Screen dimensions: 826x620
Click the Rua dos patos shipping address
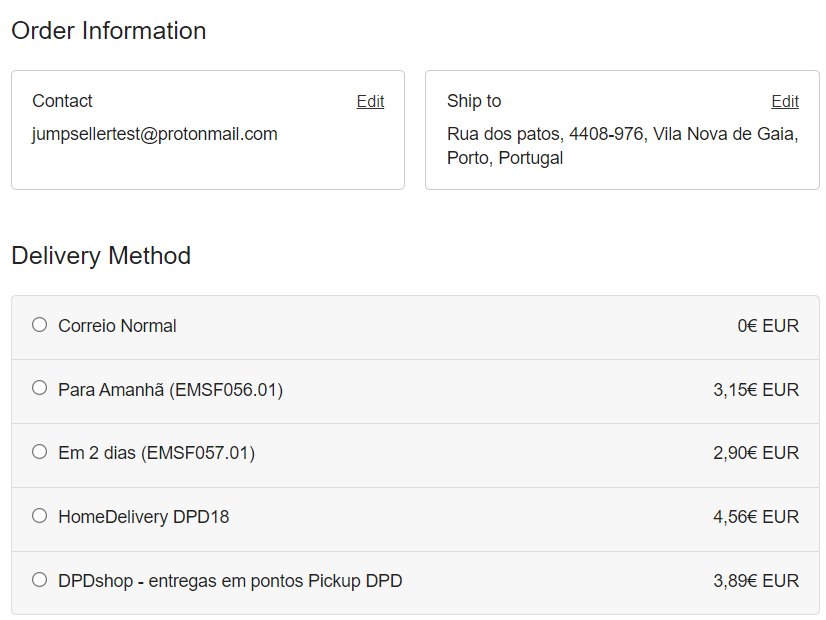coord(621,146)
